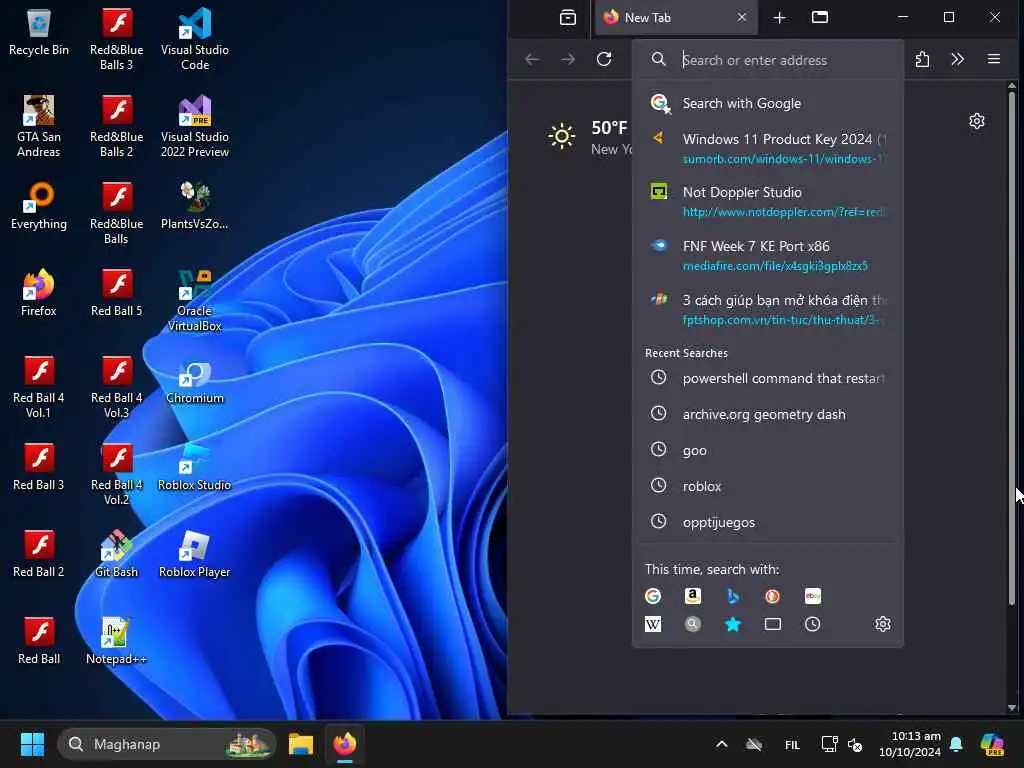The image size is (1024, 768).
Task: Click the Search or enter address field
Action: (x=767, y=60)
